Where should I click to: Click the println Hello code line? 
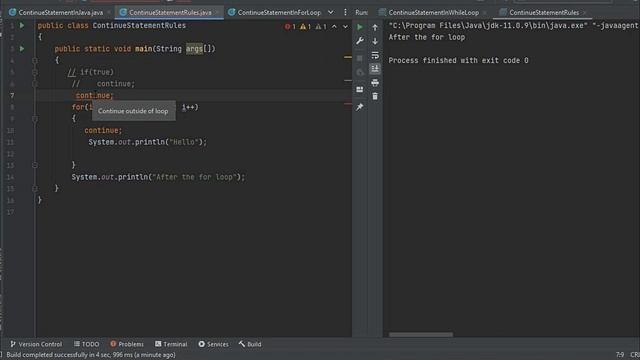tap(148, 142)
